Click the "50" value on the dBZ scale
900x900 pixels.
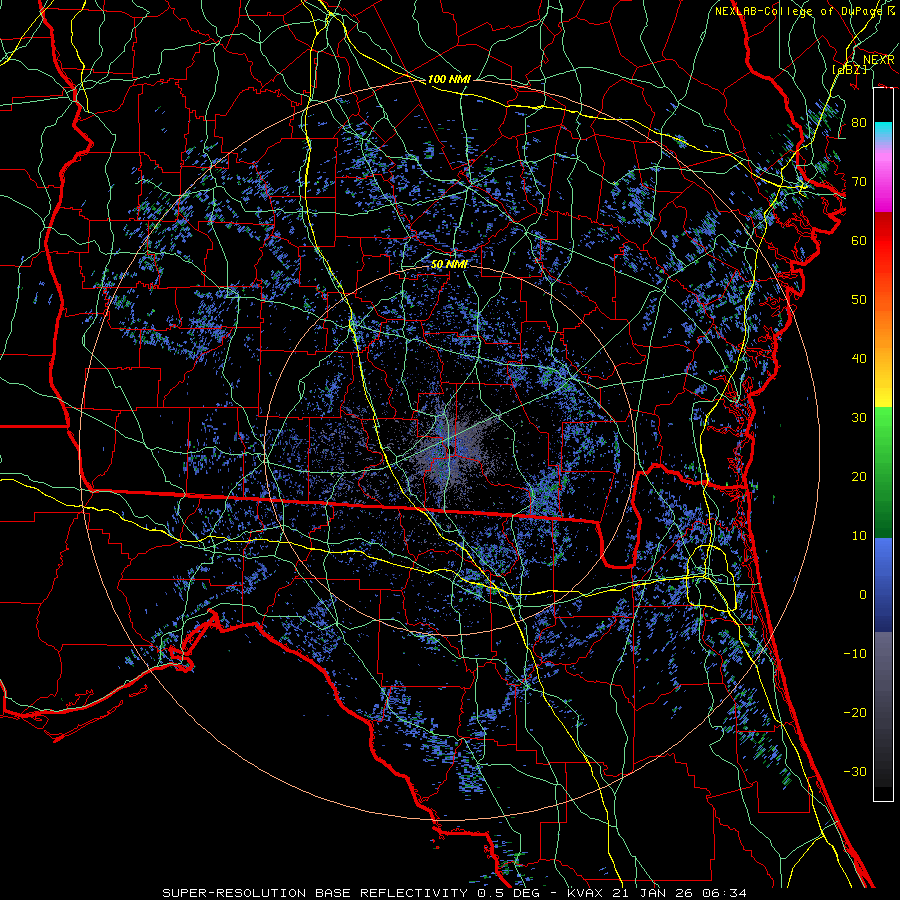[859, 300]
